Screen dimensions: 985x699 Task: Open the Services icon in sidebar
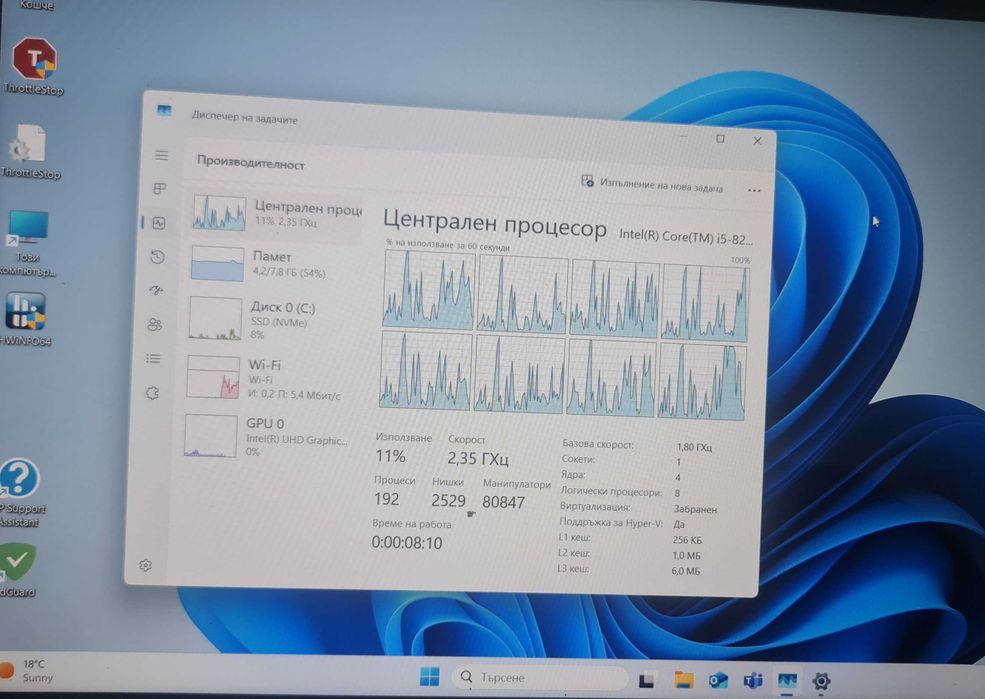tap(152, 393)
